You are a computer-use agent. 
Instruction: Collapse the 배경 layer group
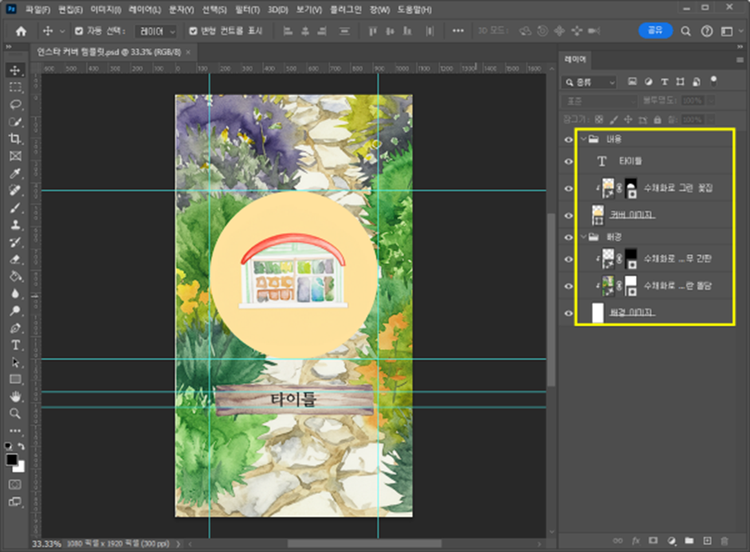581,237
